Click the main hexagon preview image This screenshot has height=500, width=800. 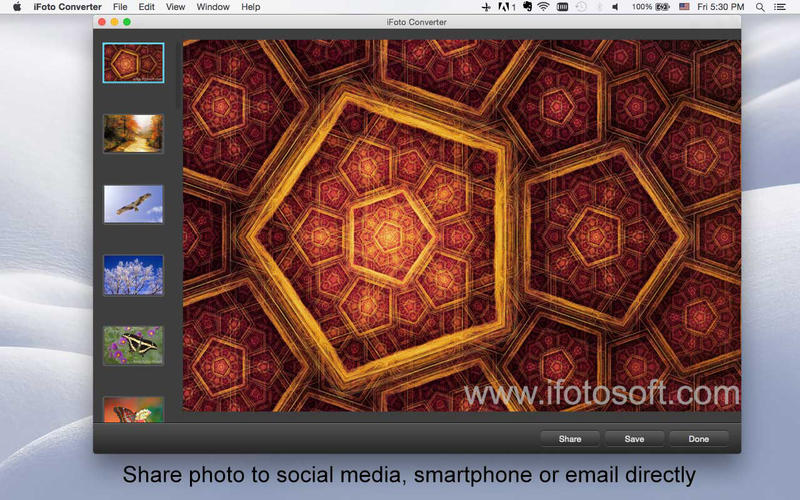462,226
